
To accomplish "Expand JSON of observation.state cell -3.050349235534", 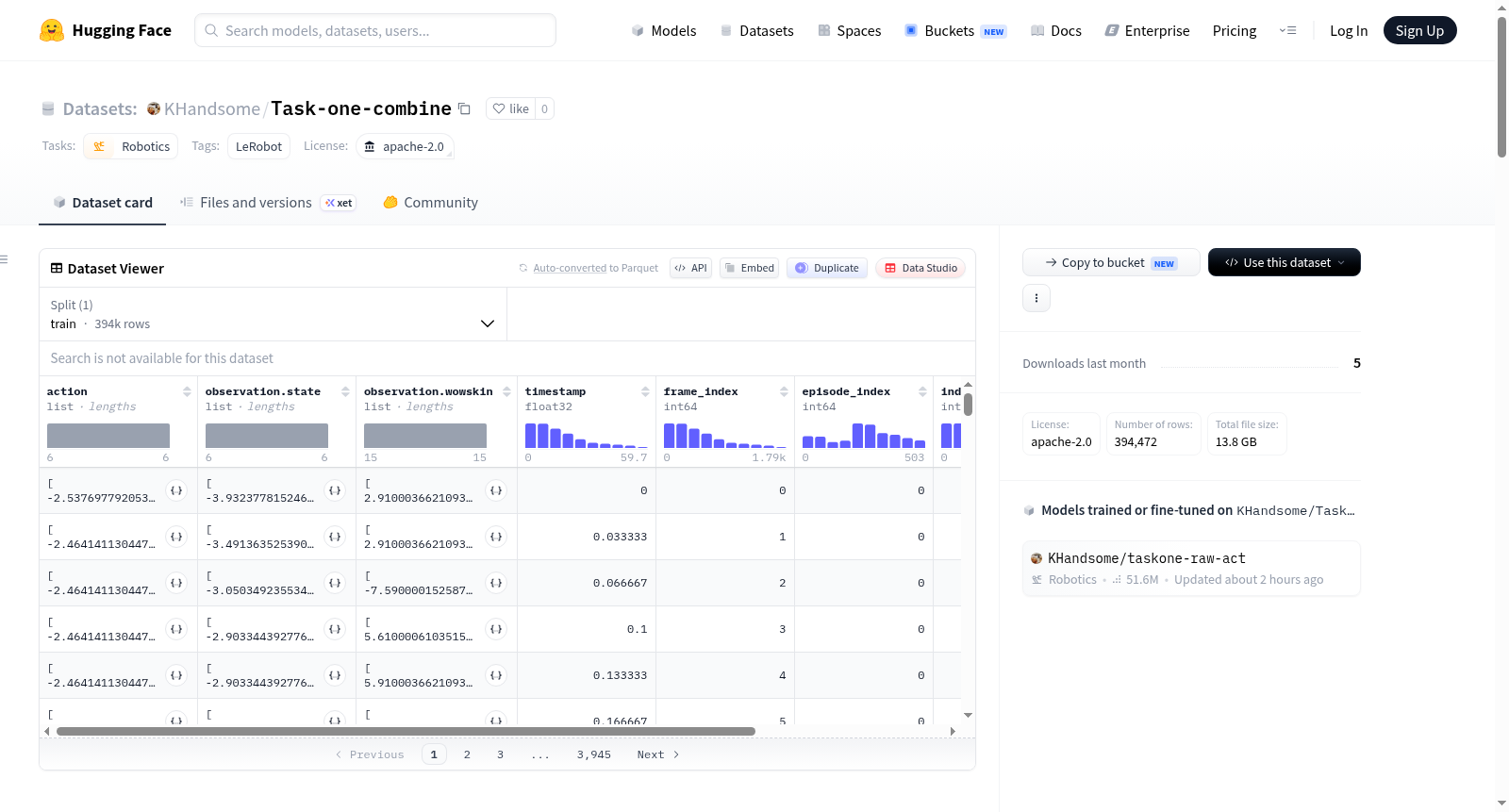I will (335, 583).
